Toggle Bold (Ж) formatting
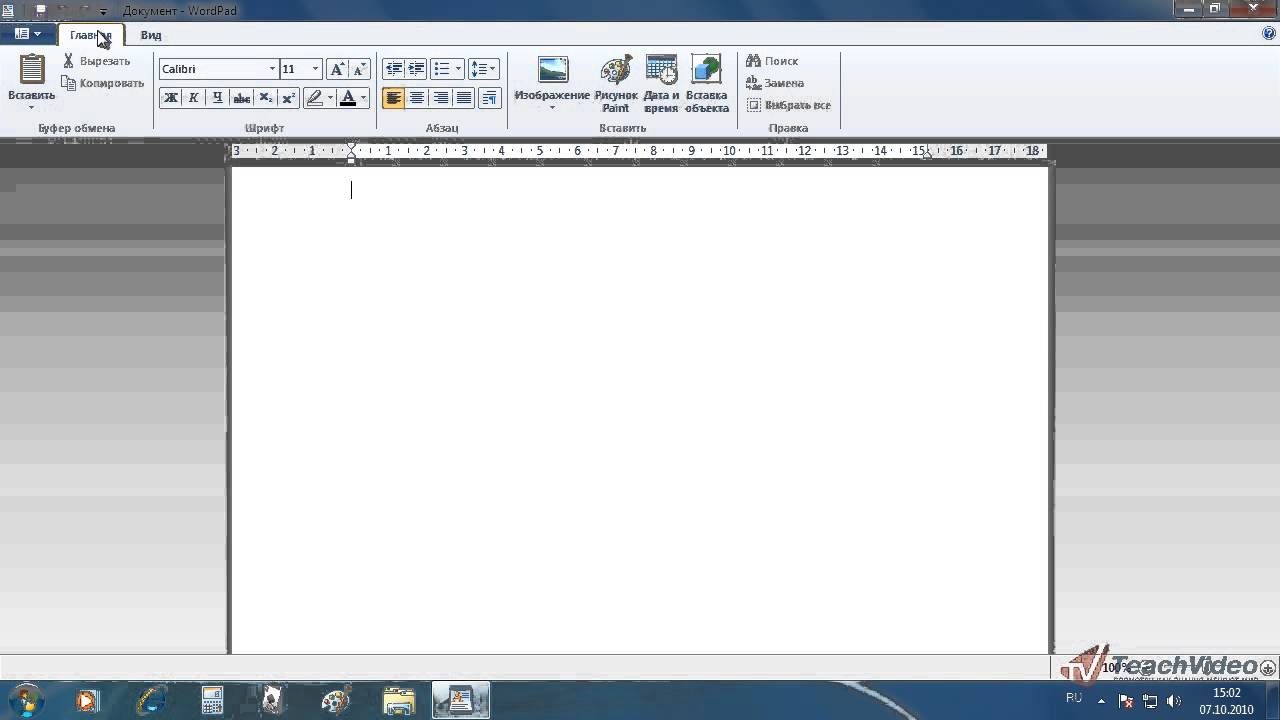Viewport: 1280px width, 720px height. coord(170,97)
